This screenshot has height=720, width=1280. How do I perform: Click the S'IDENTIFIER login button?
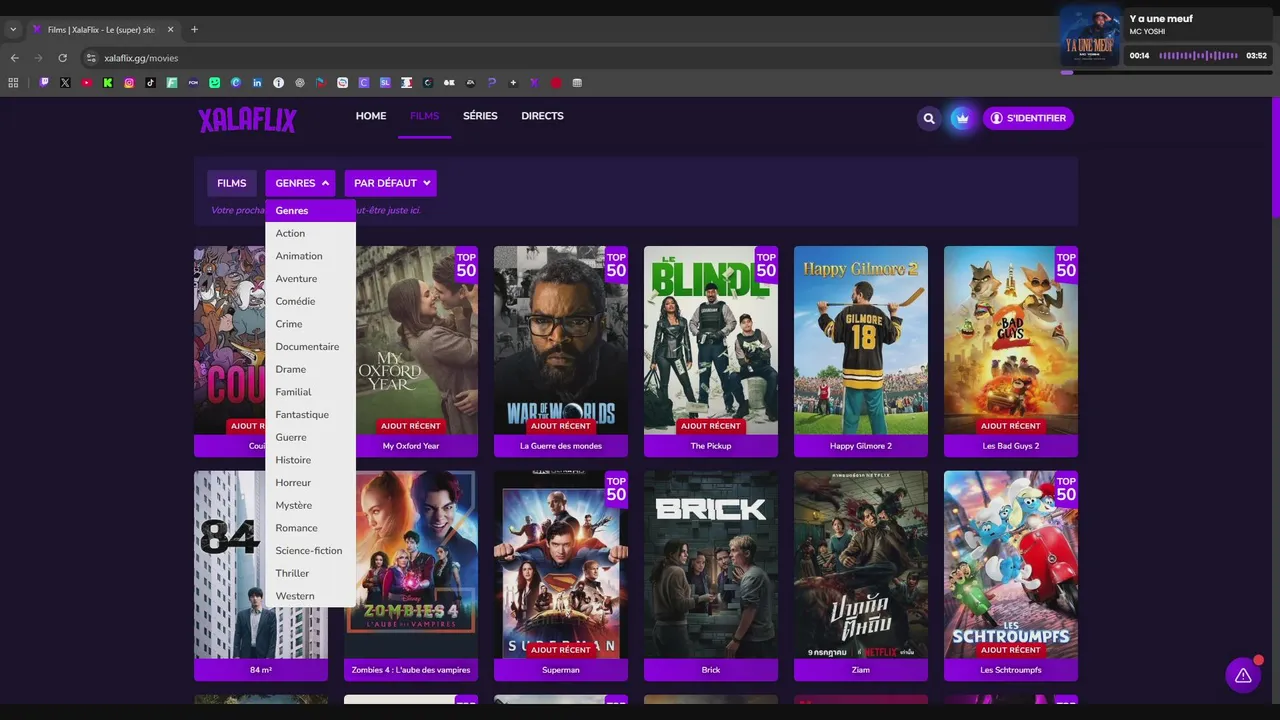(x=1028, y=118)
